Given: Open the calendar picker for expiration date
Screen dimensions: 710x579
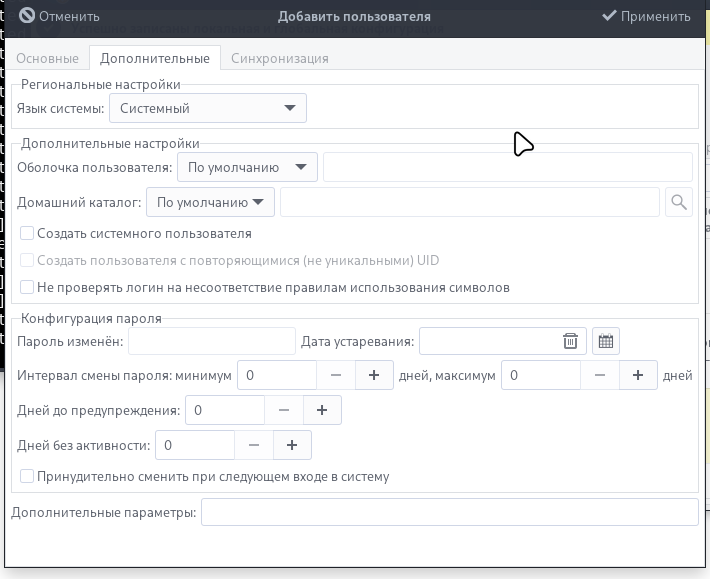Looking at the screenshot, I should coord(605,341).
